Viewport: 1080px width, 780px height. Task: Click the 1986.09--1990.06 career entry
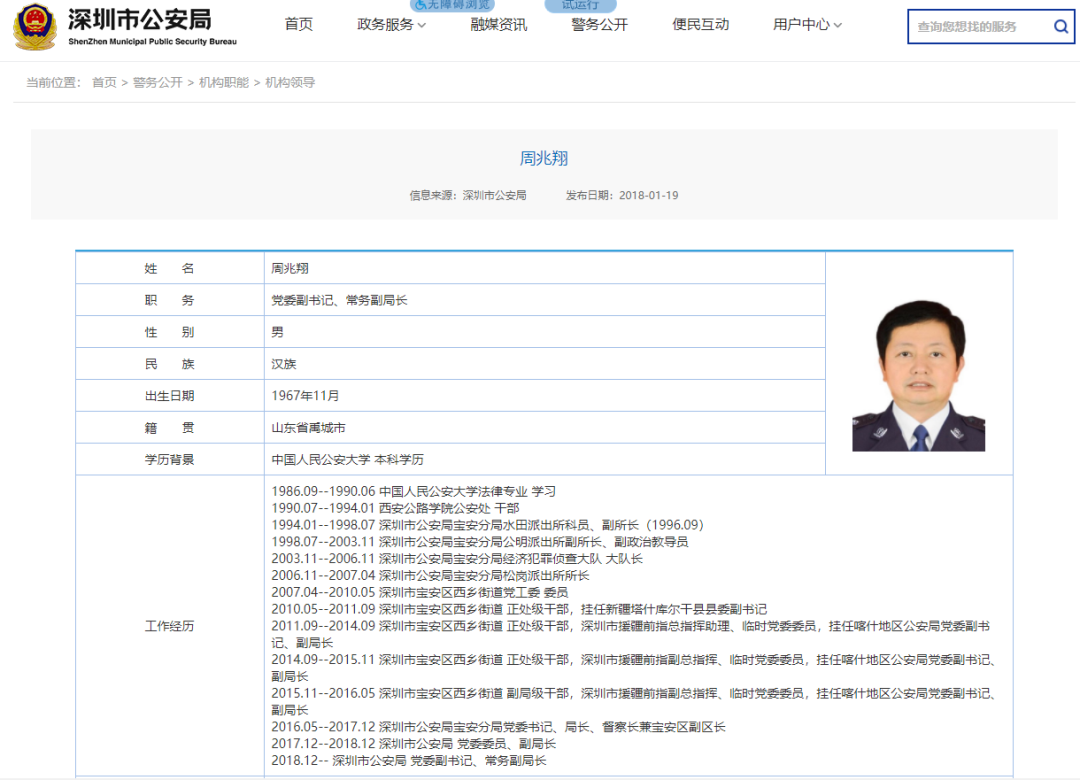(413, 491)
